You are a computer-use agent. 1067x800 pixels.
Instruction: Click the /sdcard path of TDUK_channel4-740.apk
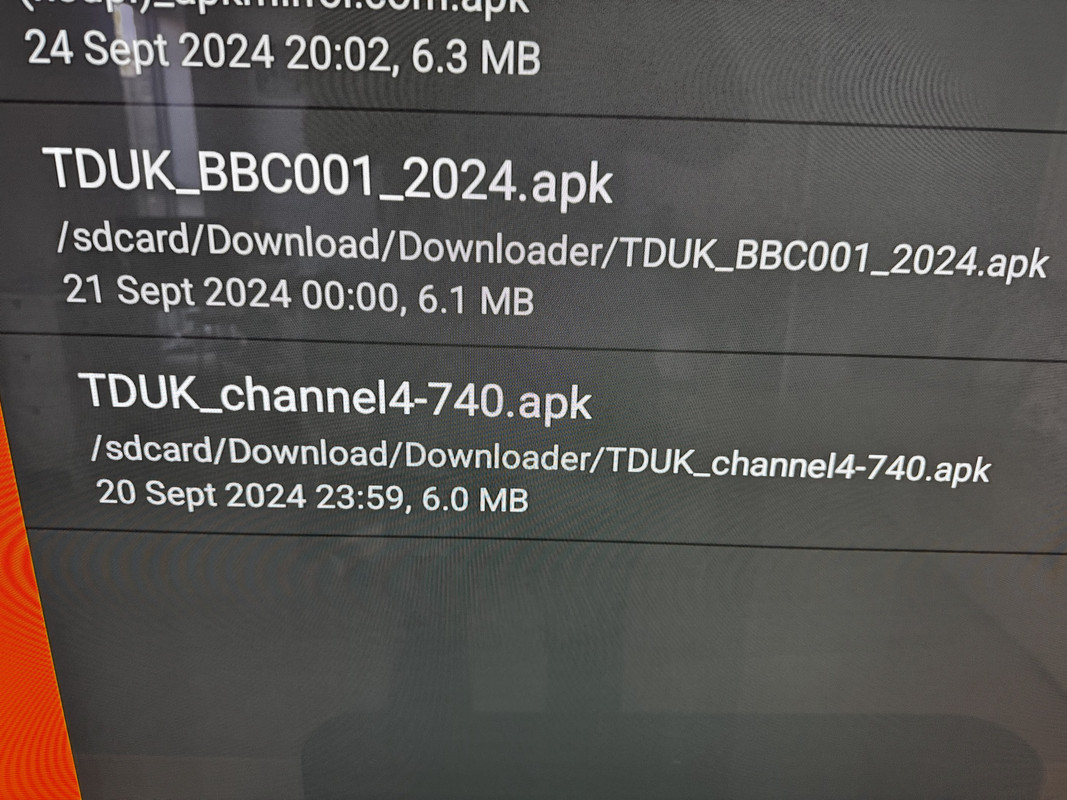(x=540, y=459)
